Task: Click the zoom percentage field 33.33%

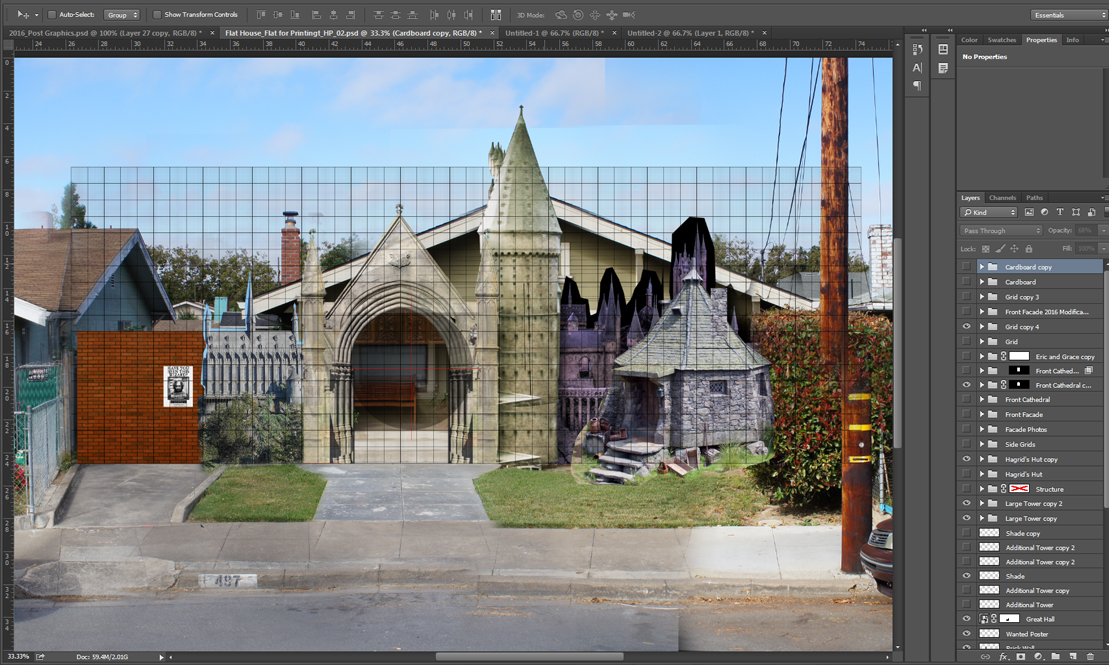Action: click(18, 657)
